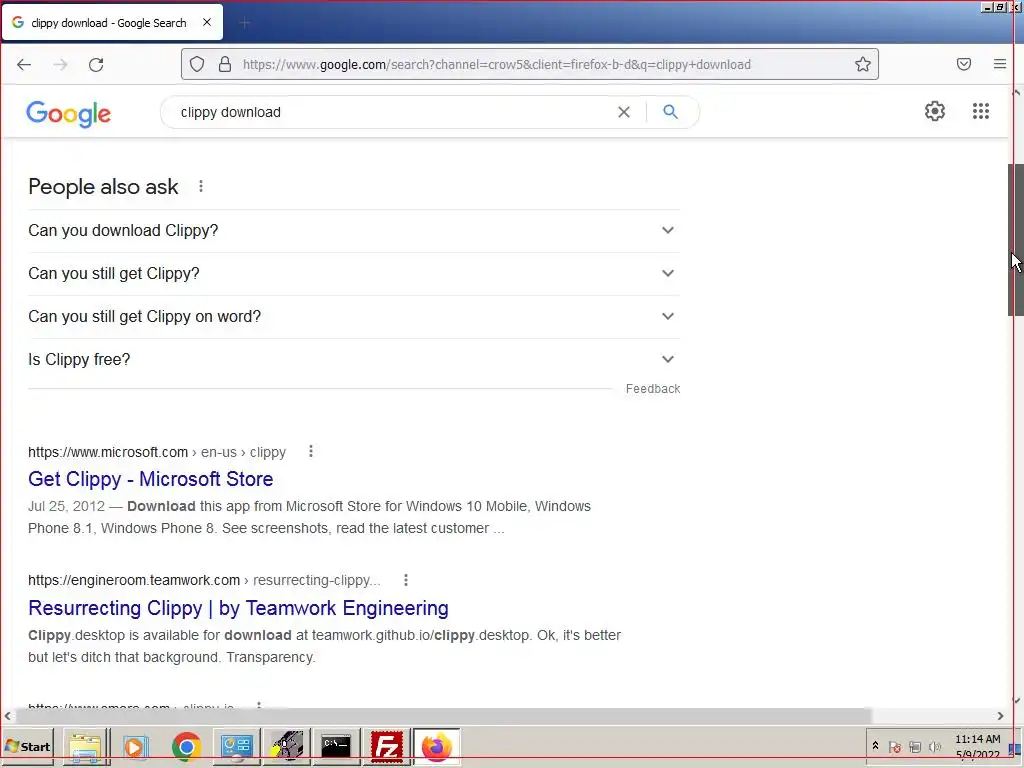Open the People also ask options menu

point(201,187)
